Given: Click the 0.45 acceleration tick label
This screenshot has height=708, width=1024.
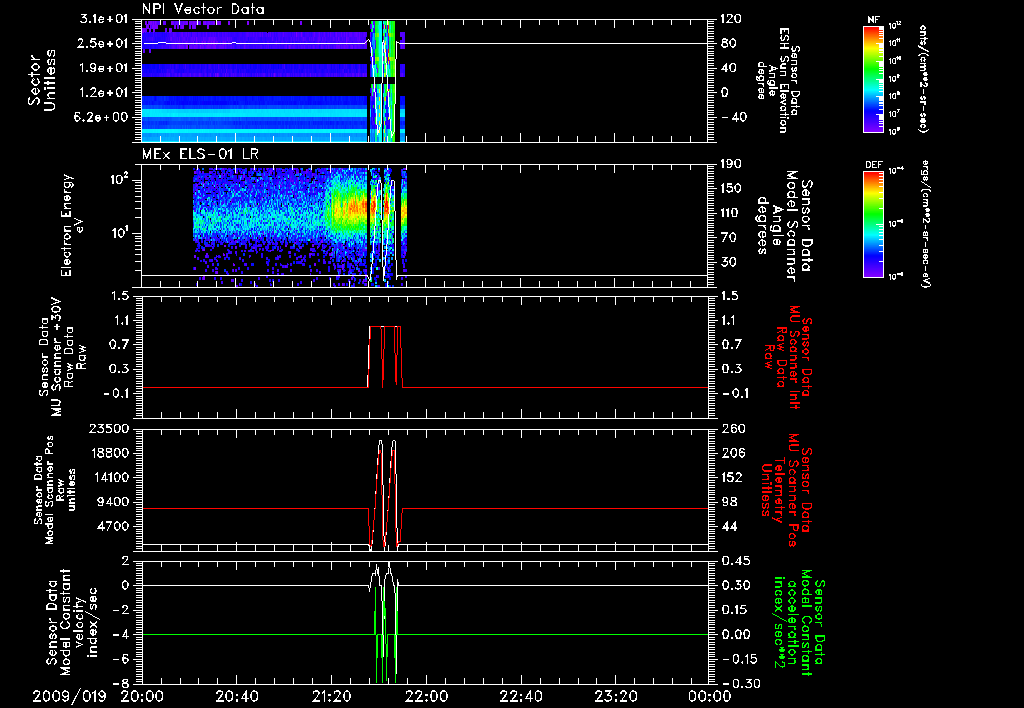Looking at the screenshot, I should [x=735, y=561].
